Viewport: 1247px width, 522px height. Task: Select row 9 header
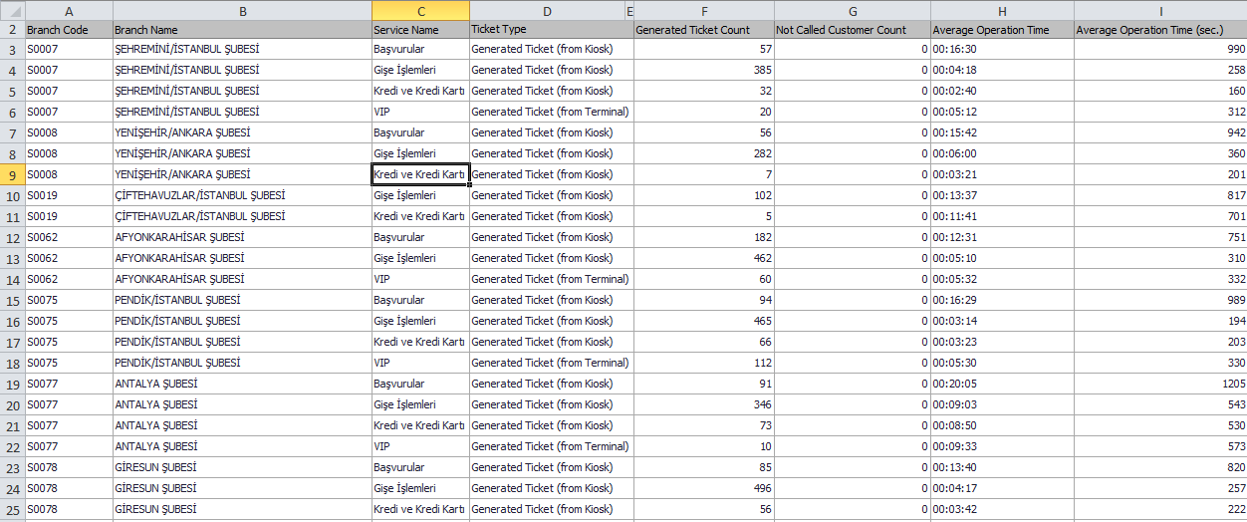[x=12, y=175]
